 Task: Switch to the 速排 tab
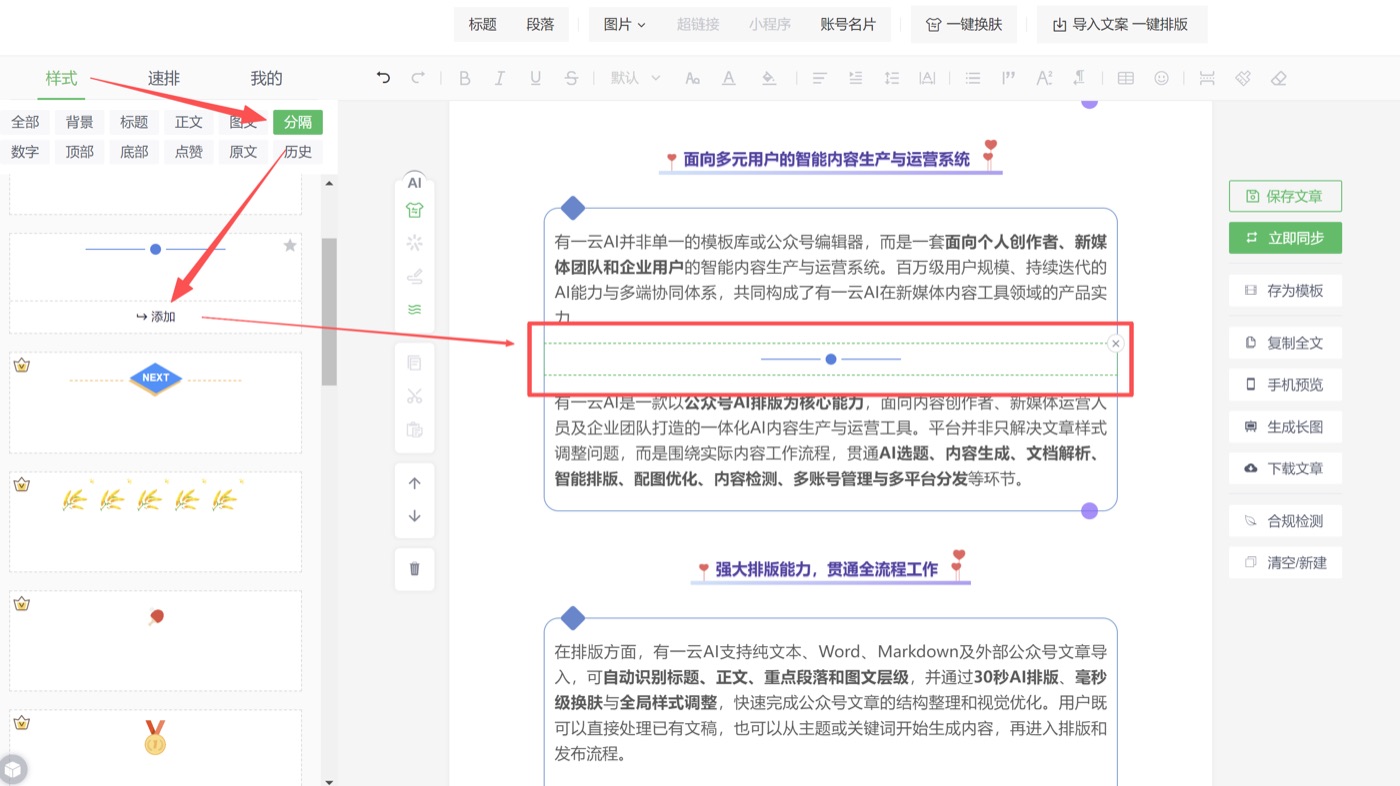pyautogui.click(x=164, y=78)
